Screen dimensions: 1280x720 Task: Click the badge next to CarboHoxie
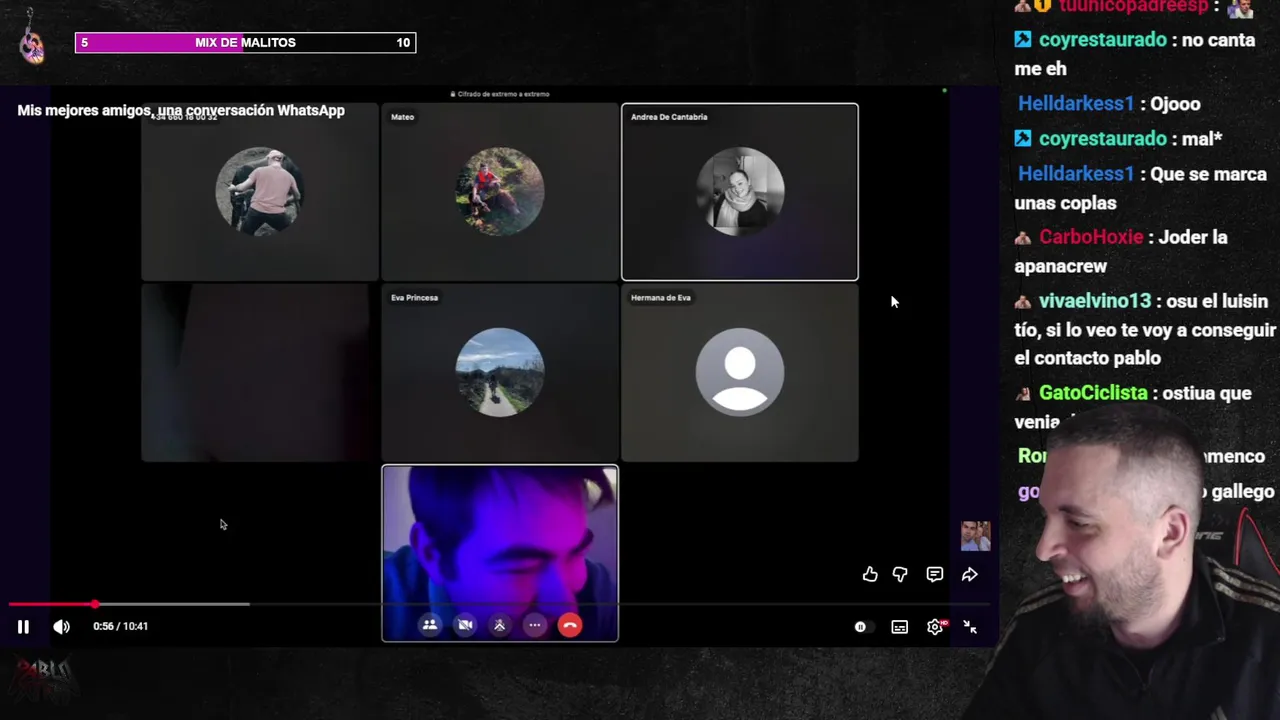1023,238
